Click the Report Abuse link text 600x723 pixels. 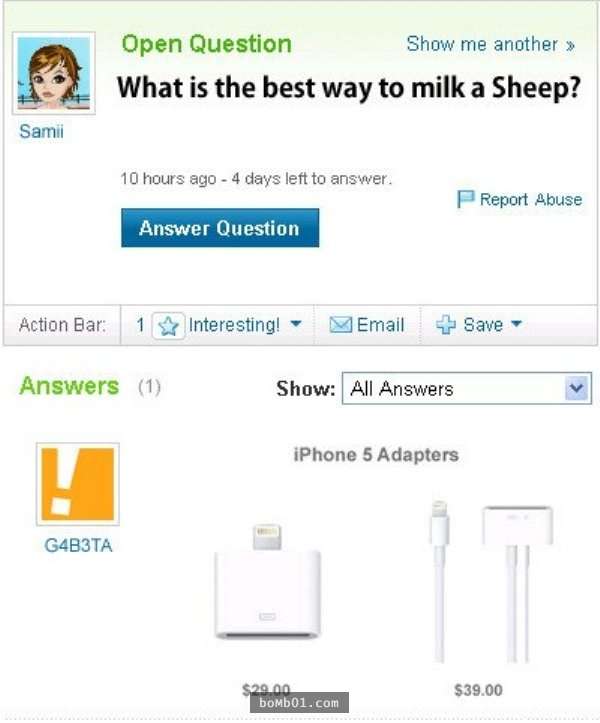(531, 200)
